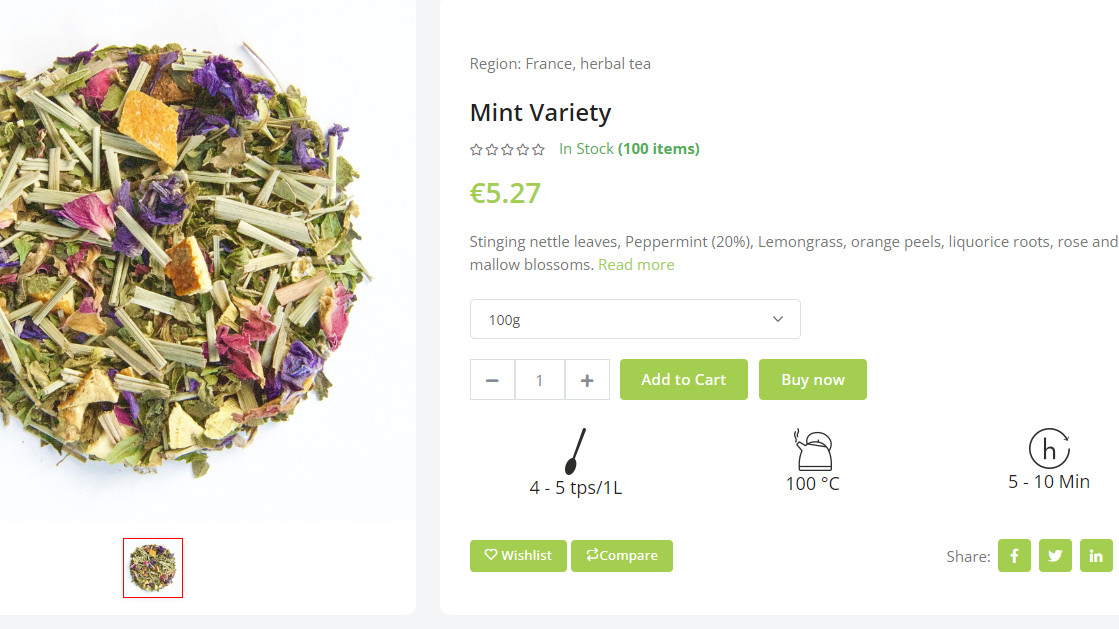
Task: Share on Facebook icon
Action: (x=1014, y=556)
